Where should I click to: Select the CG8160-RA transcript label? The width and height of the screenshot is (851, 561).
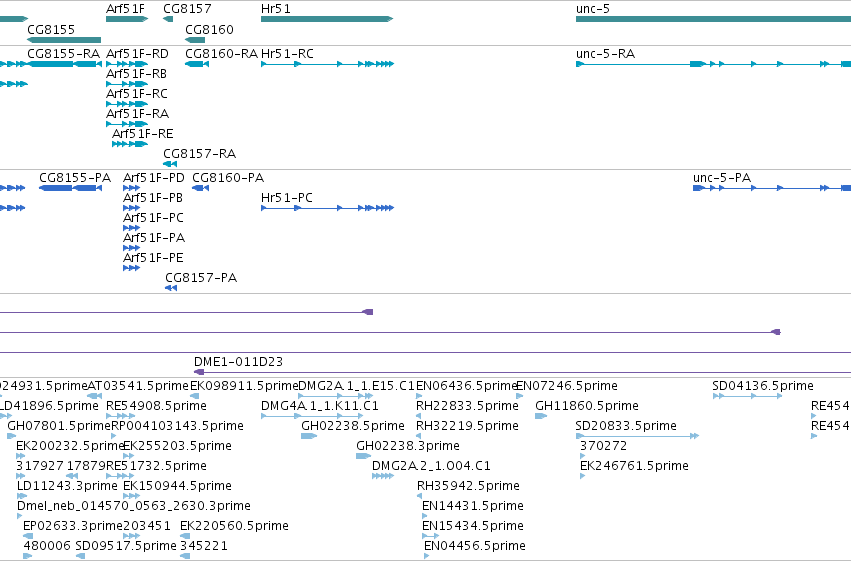point(221,54)
